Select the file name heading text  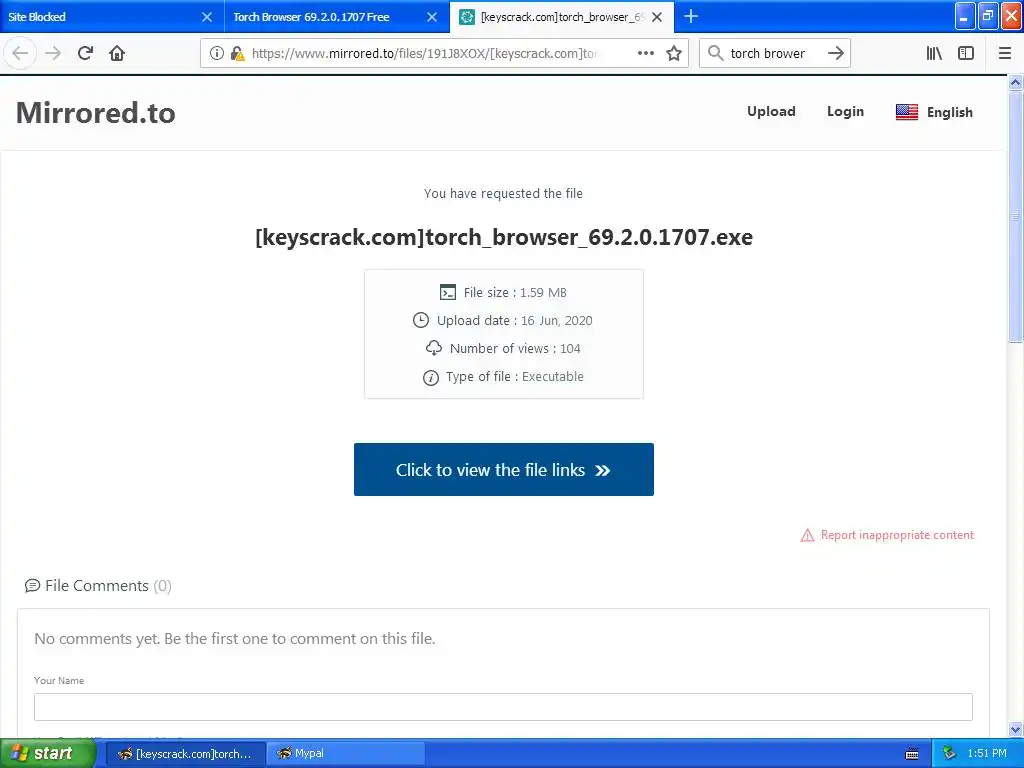pos(504,237)
